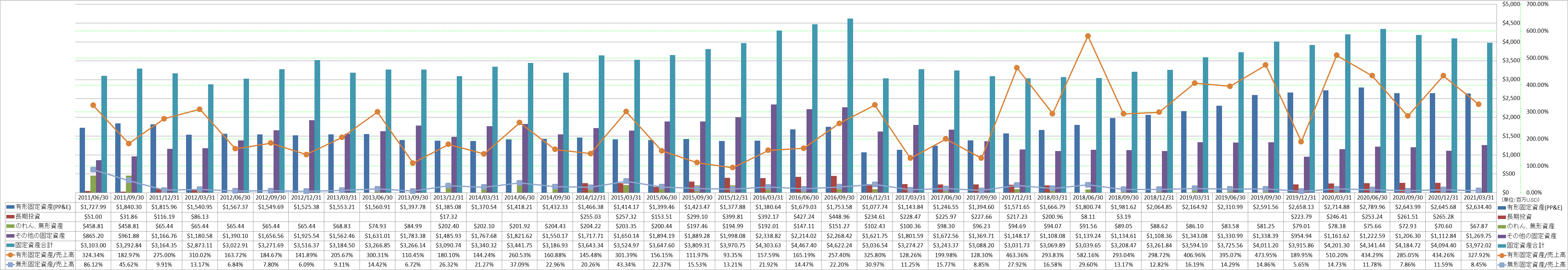
Task: Click the $2,064.85 cell
Action: (x=1159, y=207)
